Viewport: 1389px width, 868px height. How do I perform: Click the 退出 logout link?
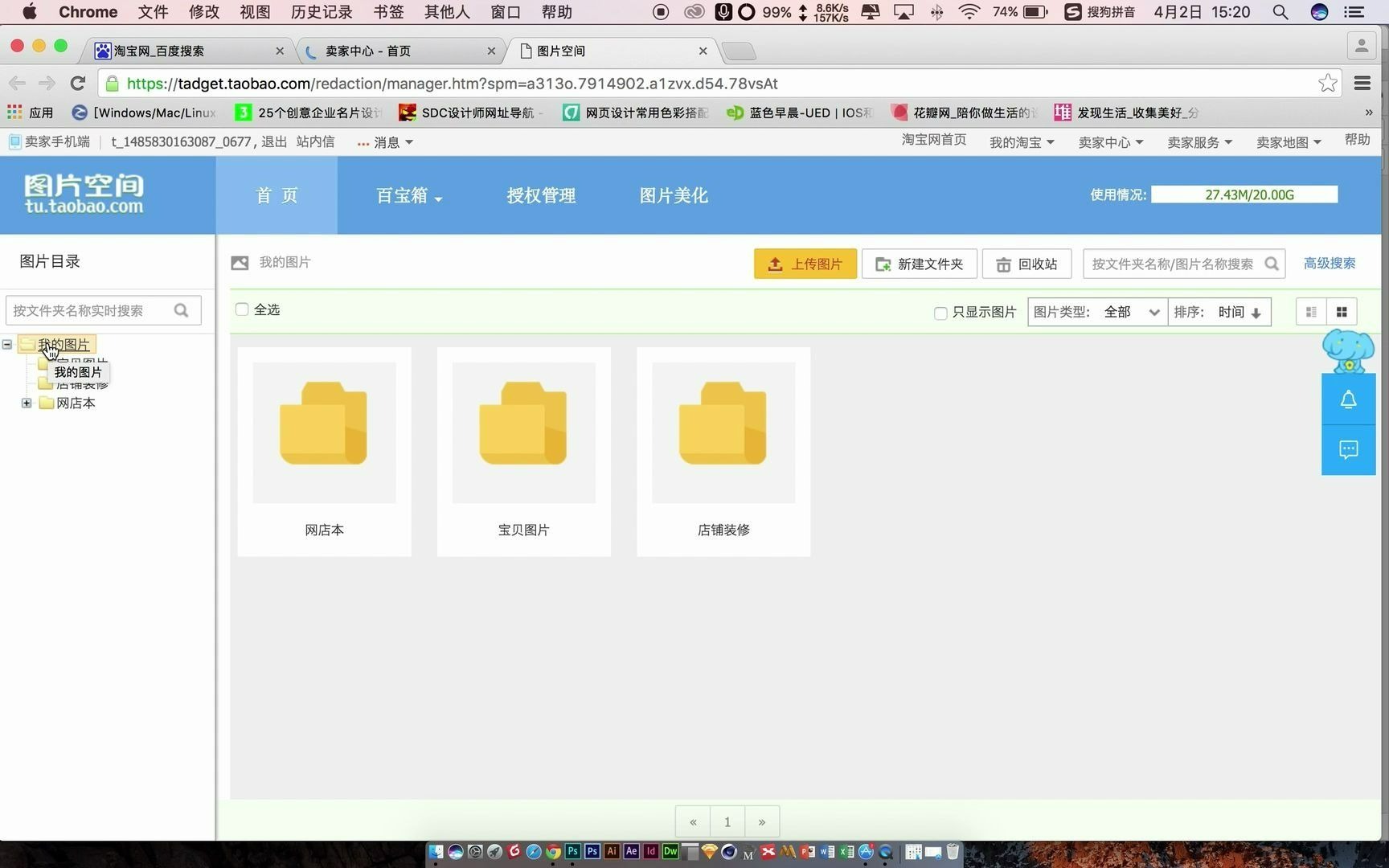pos(274,141)
